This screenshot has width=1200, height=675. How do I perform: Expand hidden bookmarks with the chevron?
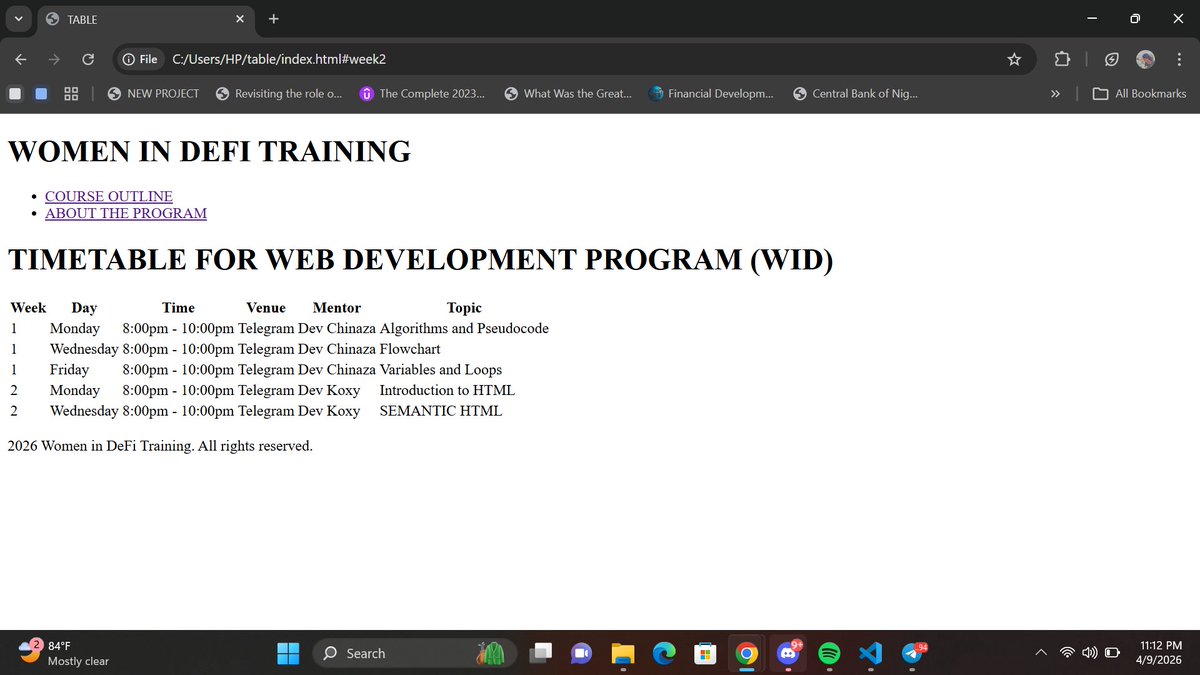click(1055, 93)
